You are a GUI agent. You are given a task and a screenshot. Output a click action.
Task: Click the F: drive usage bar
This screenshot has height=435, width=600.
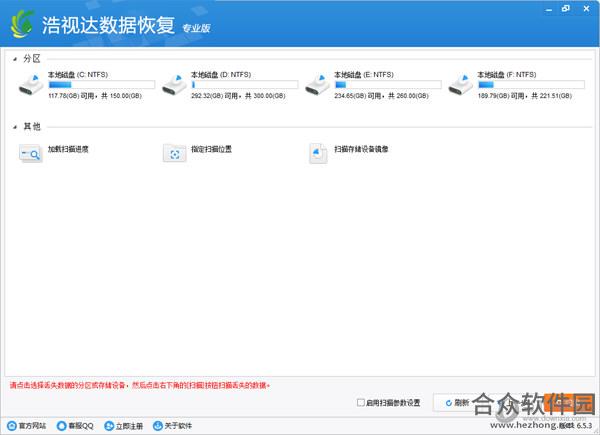531,85
